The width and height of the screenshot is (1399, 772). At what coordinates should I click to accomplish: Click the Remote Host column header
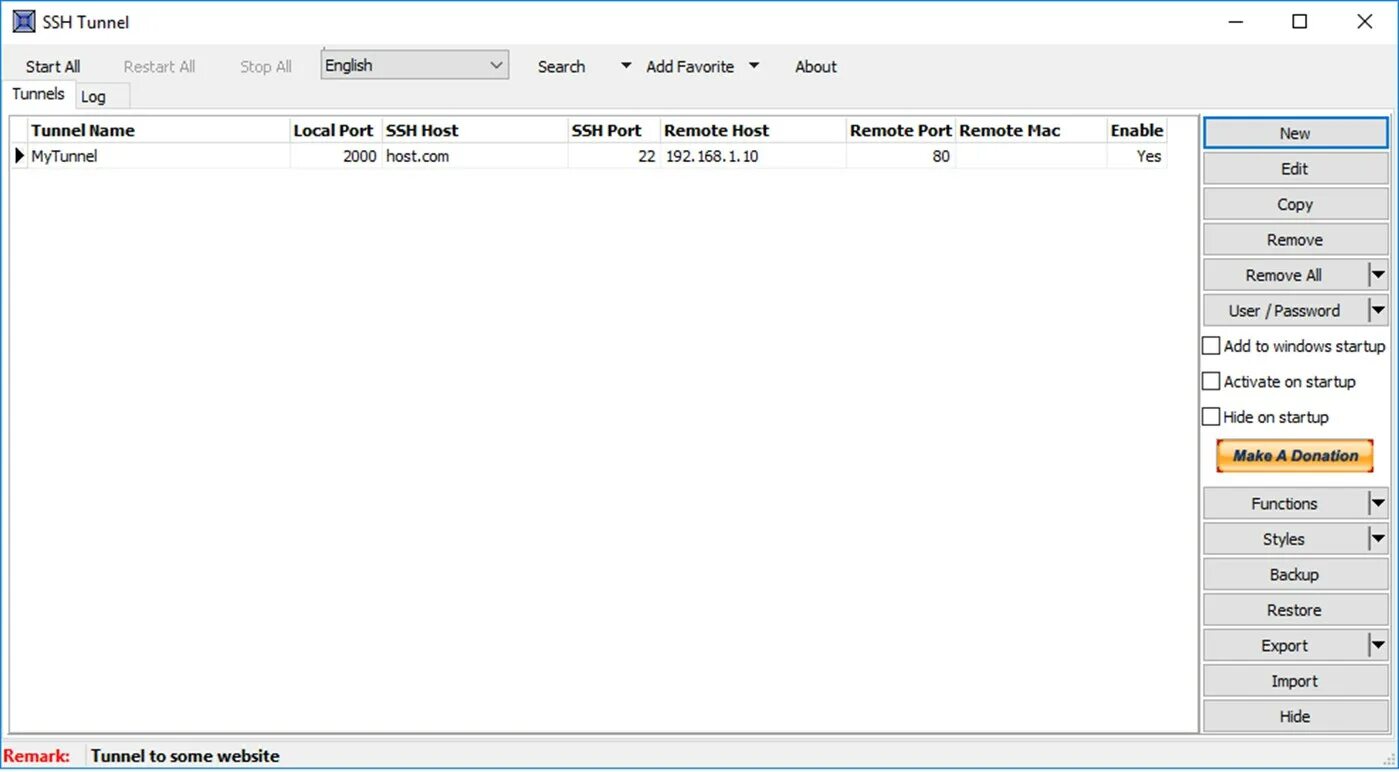[754, 130]
